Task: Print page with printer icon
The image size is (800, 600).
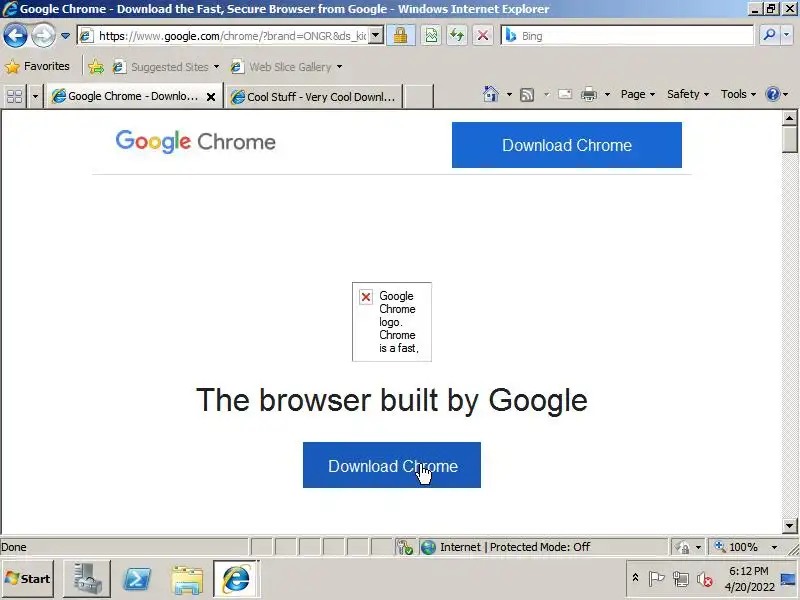Action: pyautogui.click(x=589, y=94)
